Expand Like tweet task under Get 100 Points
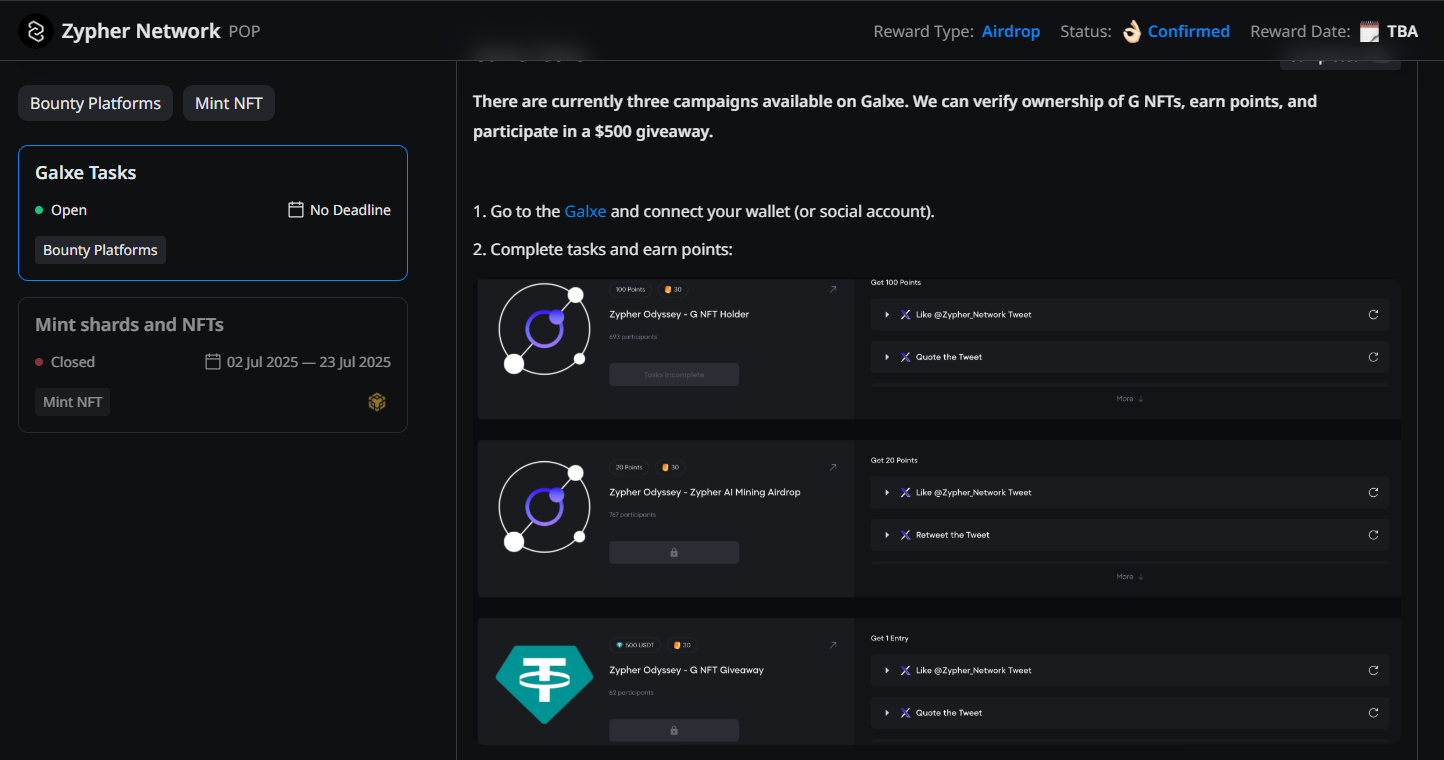Screen dimensions: 1444x760 tap(886, 314)
